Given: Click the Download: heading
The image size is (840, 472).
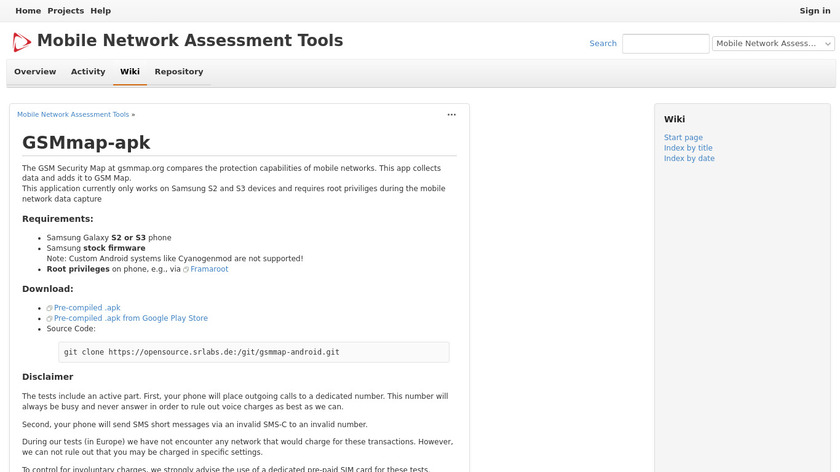Looking at the screenshot, I should [48, 289].
